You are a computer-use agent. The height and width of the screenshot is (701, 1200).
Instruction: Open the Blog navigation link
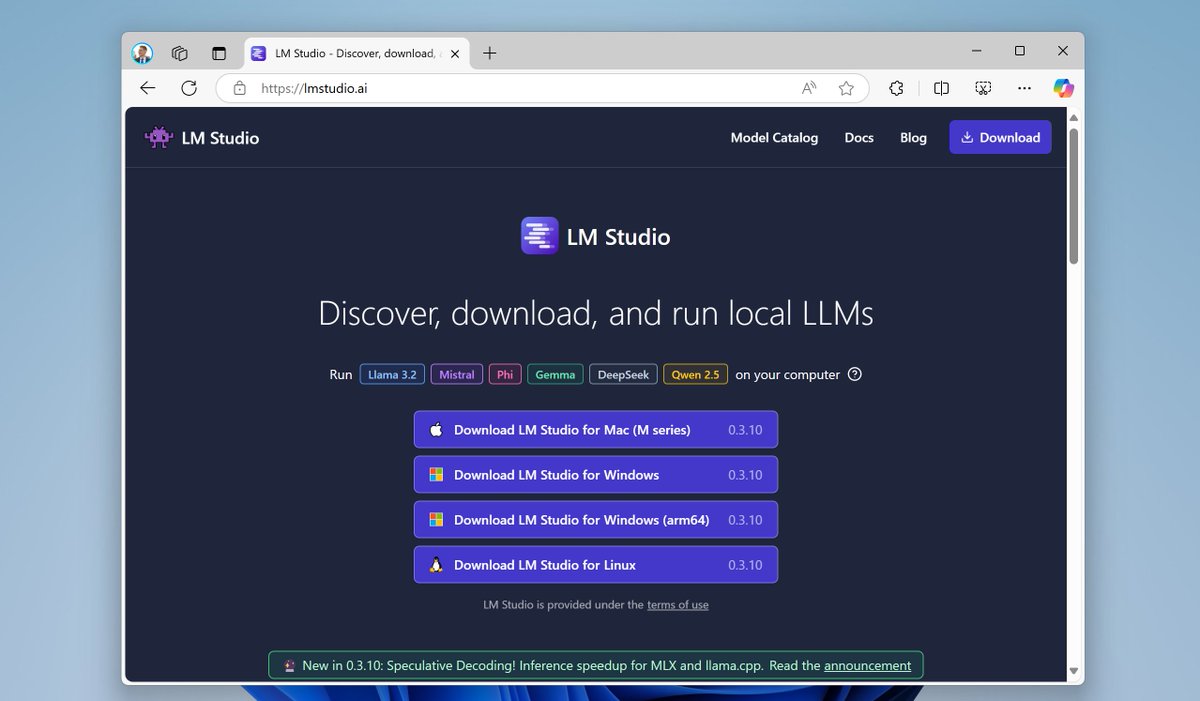913,138
